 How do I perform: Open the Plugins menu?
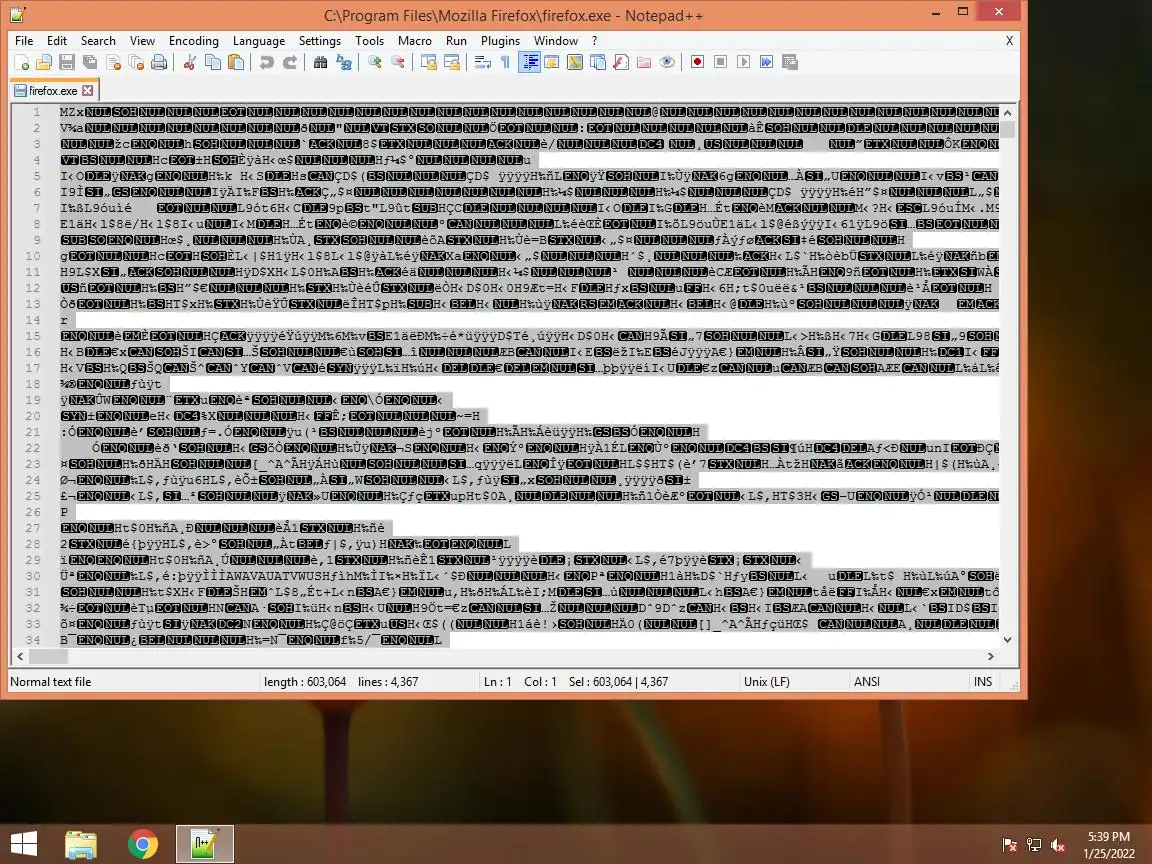pos(500,41)
